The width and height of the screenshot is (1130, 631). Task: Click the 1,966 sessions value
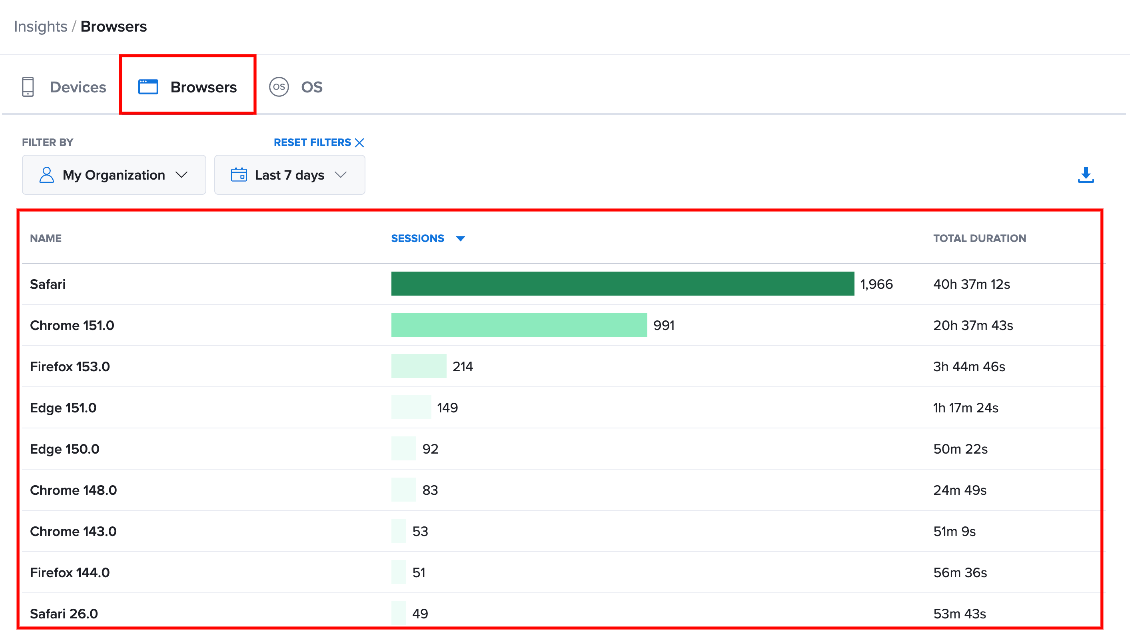coord(876,285)
